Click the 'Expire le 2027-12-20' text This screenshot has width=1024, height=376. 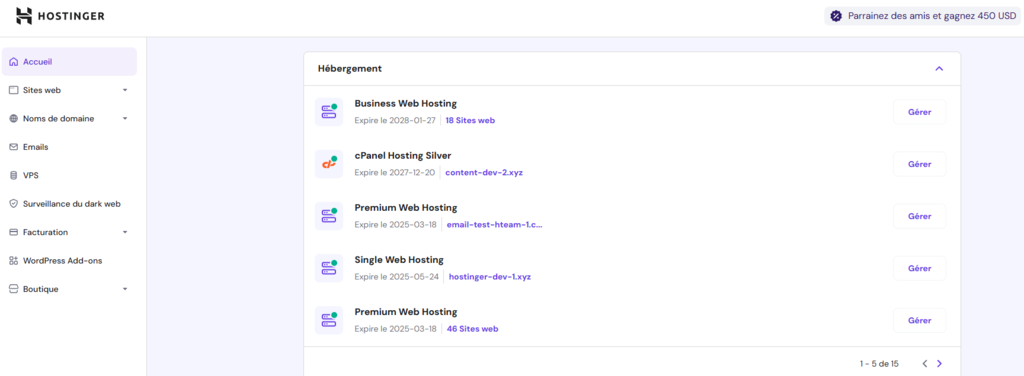(395, 172)
